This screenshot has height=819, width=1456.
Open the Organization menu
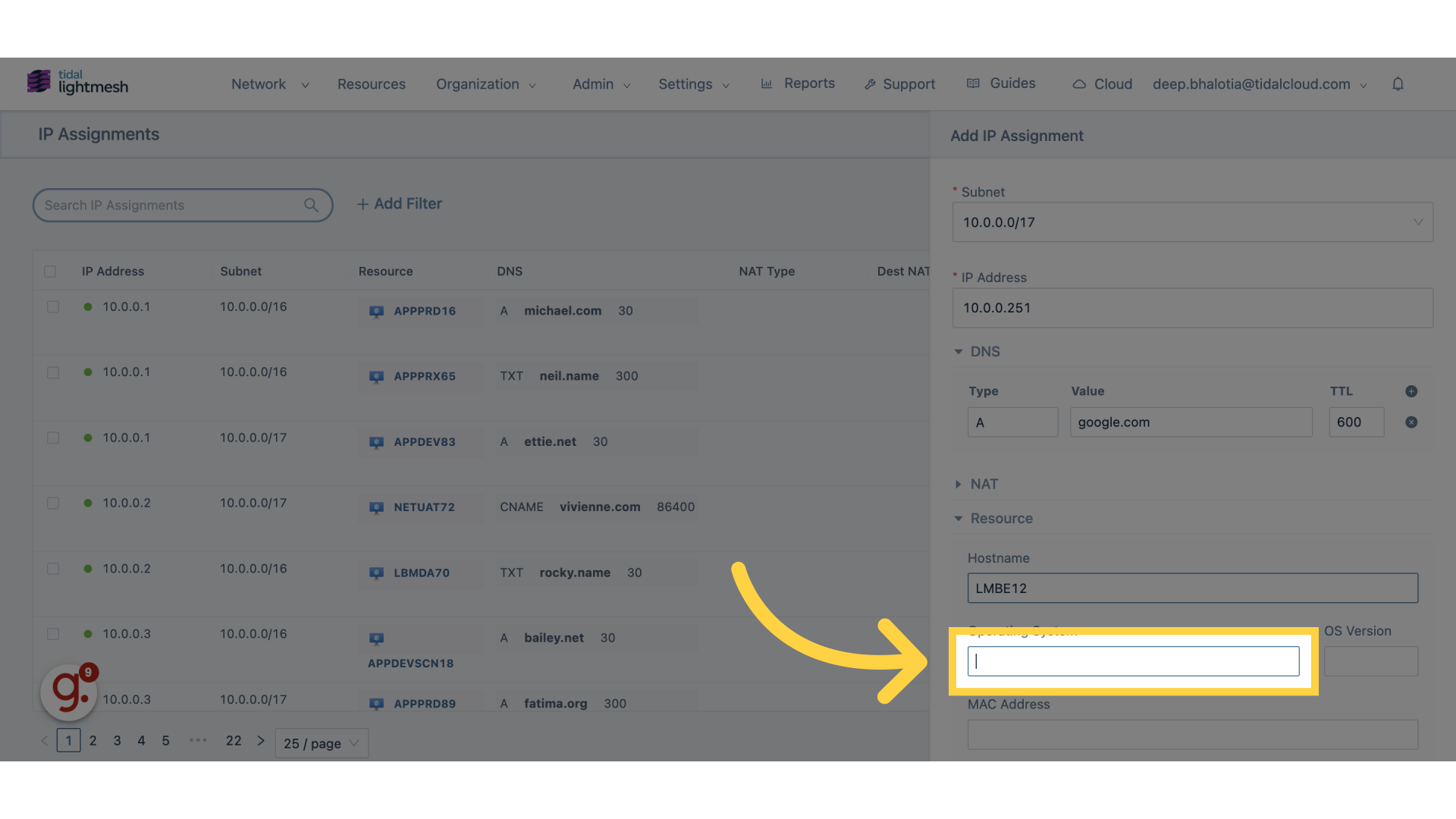tap(486, 84)
